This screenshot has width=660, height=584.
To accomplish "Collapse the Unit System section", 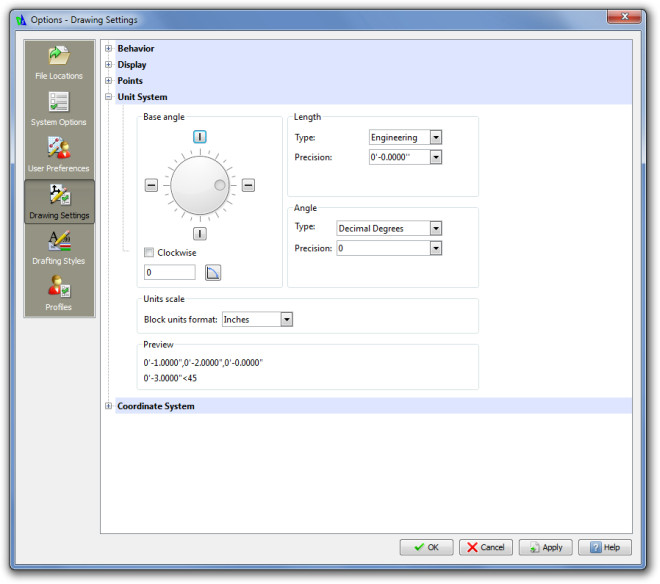I will pyautogui.click(x=108, y=96).
